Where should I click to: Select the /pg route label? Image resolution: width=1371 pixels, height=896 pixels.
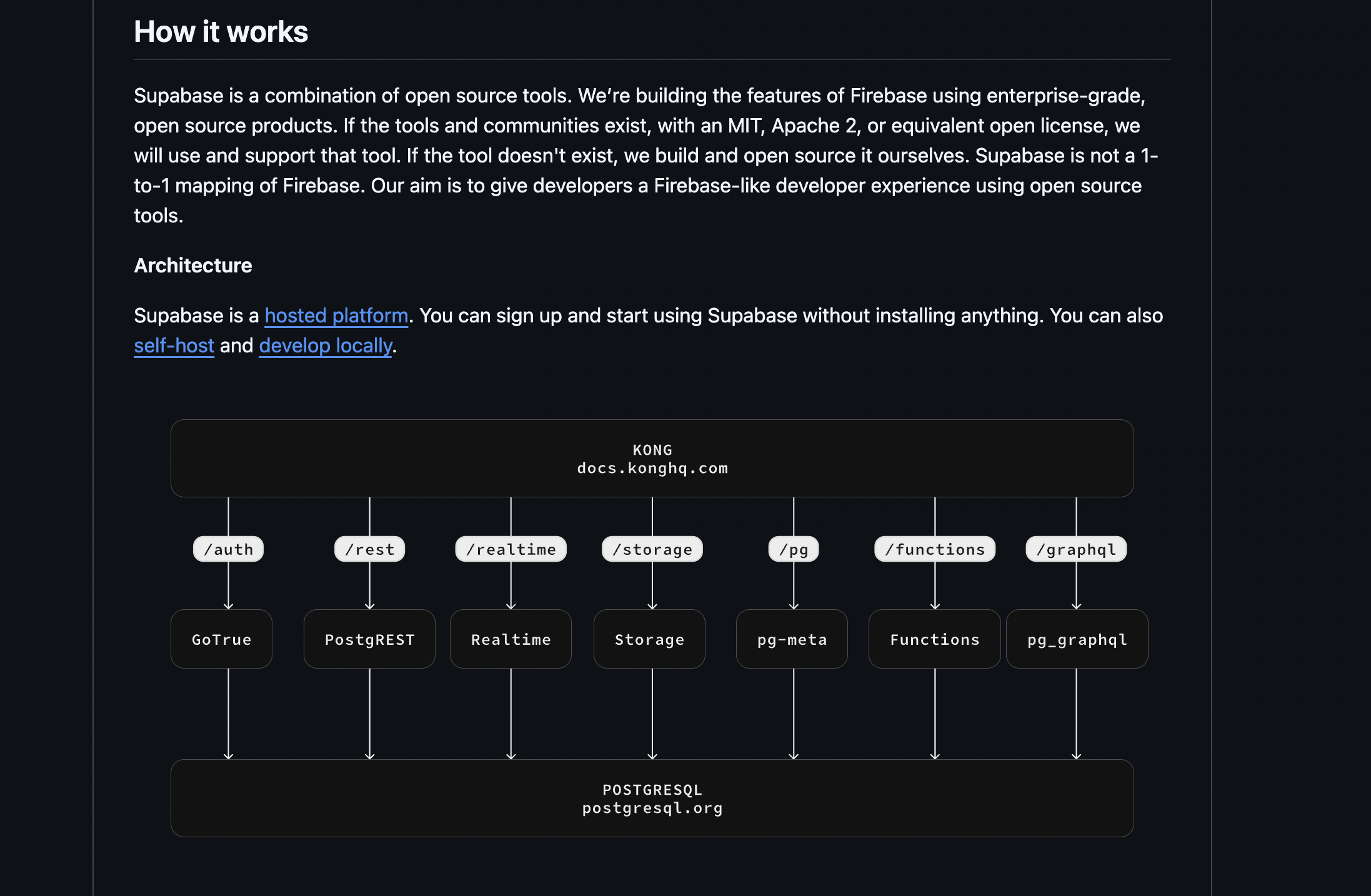[793, 549]
